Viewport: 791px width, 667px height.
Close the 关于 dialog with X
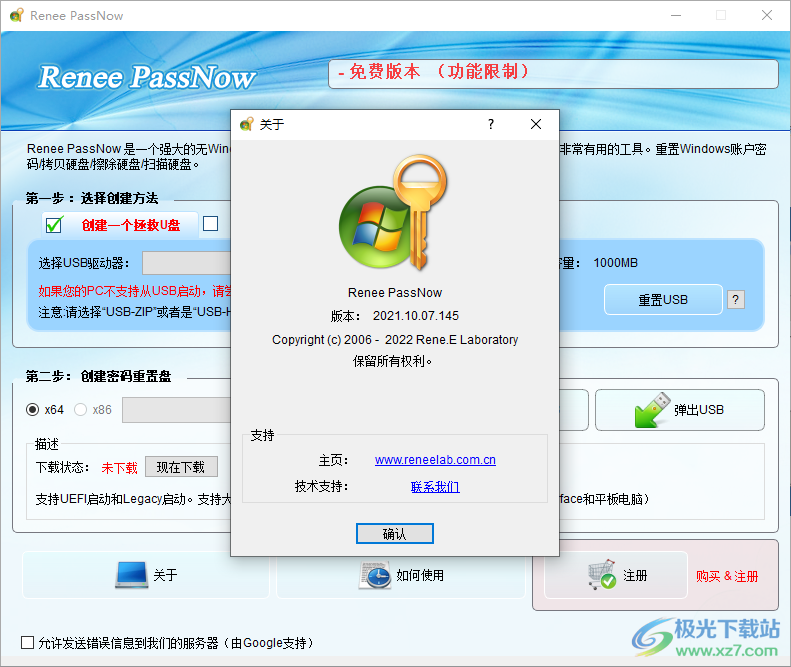pos(536,124)
